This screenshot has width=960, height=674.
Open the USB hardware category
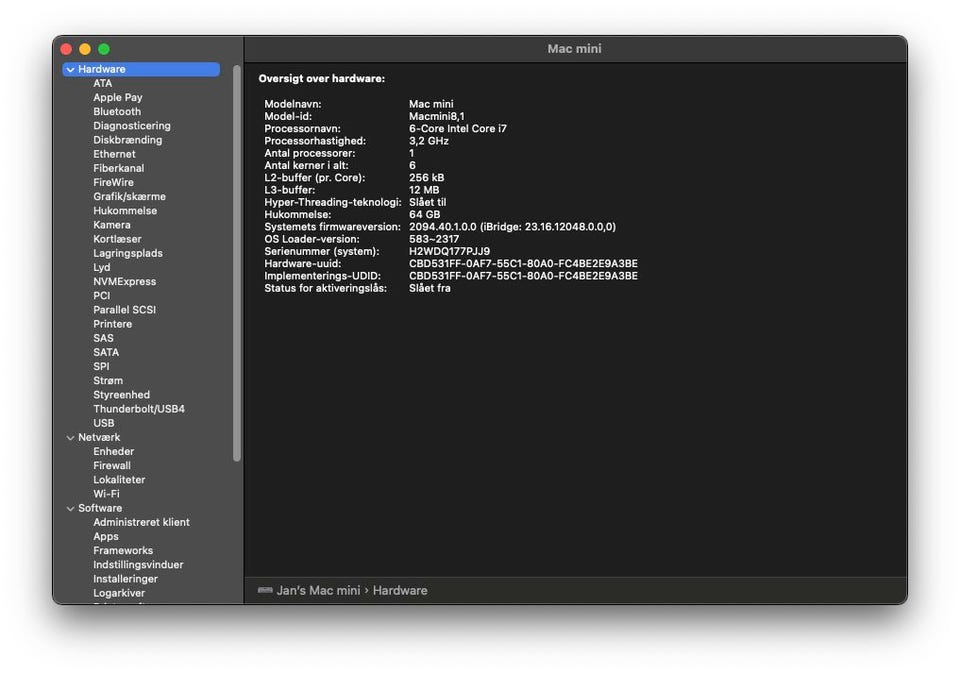[x=103, y=424]
